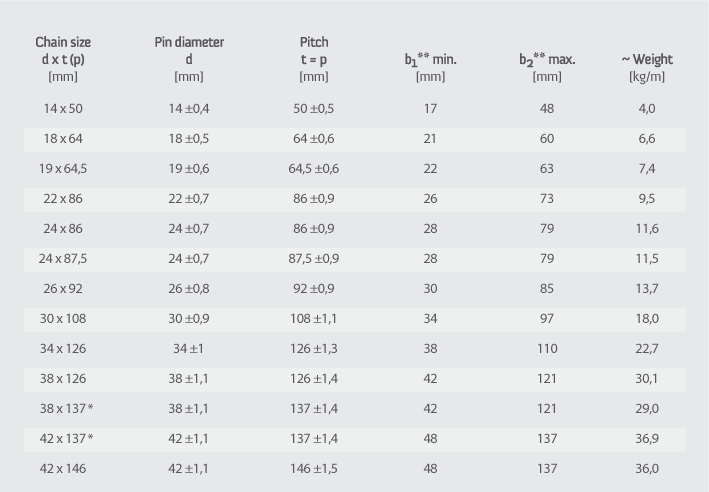Click the 146 ±1,5 pitch cell

314,468
